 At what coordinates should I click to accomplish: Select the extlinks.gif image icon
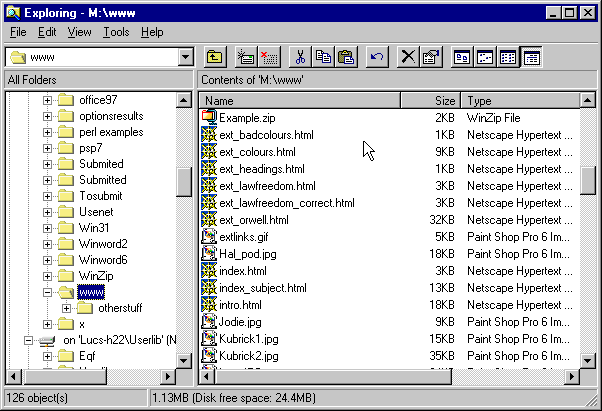[209, 237]
